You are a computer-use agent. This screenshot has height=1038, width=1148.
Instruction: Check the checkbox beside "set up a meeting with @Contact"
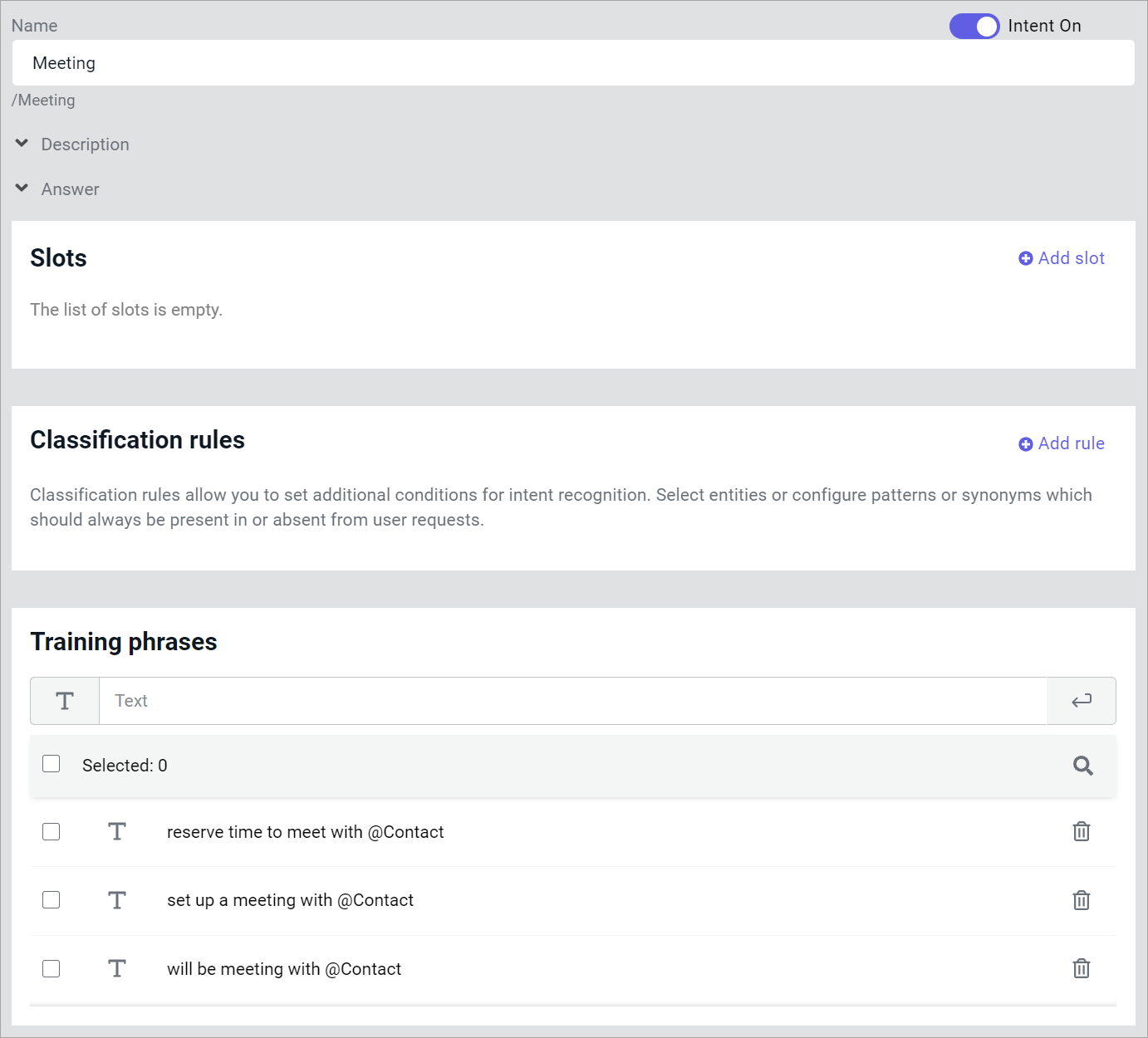click(x=51, y=900)
